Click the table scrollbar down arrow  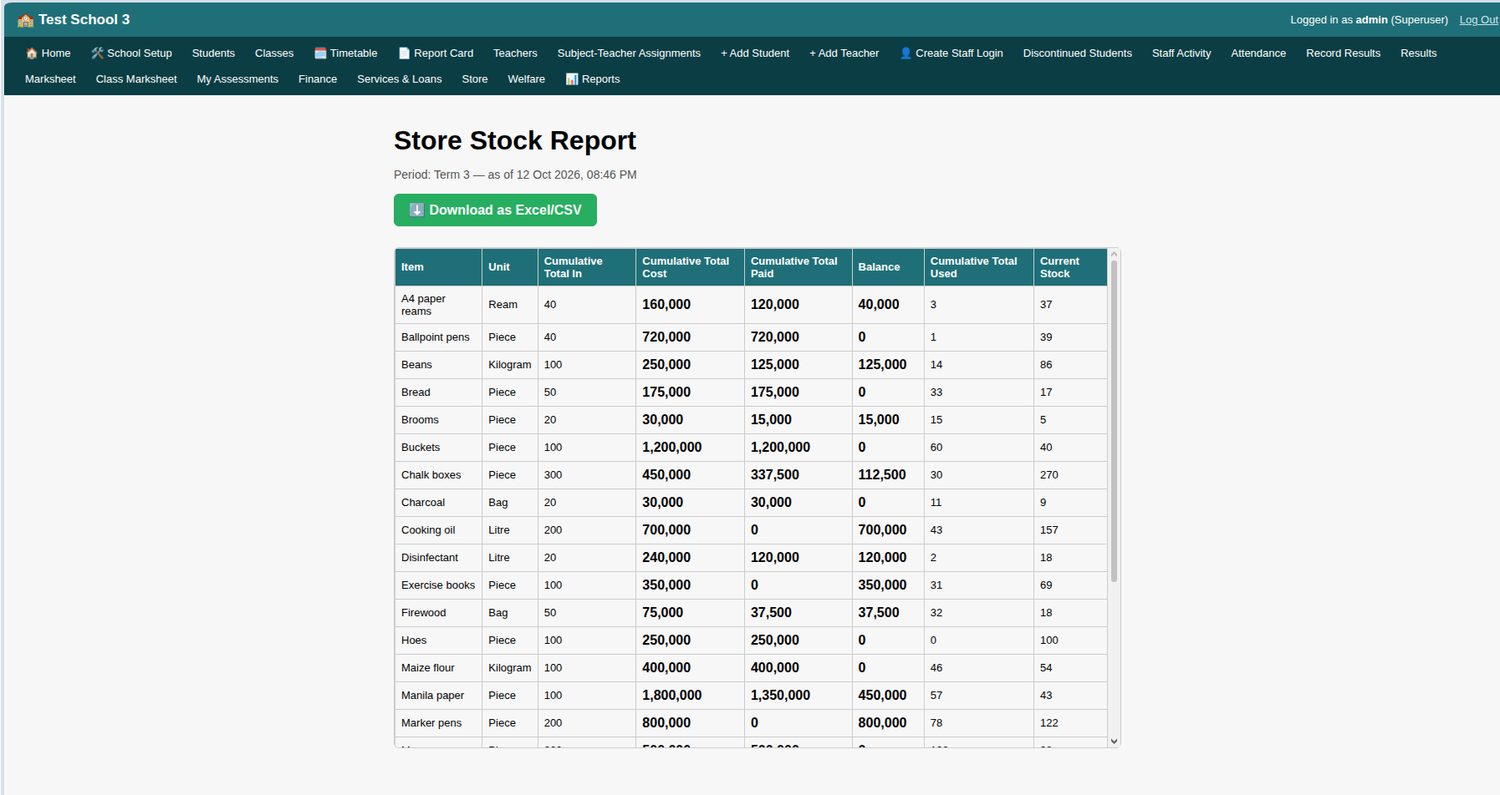click(1114, 741)
